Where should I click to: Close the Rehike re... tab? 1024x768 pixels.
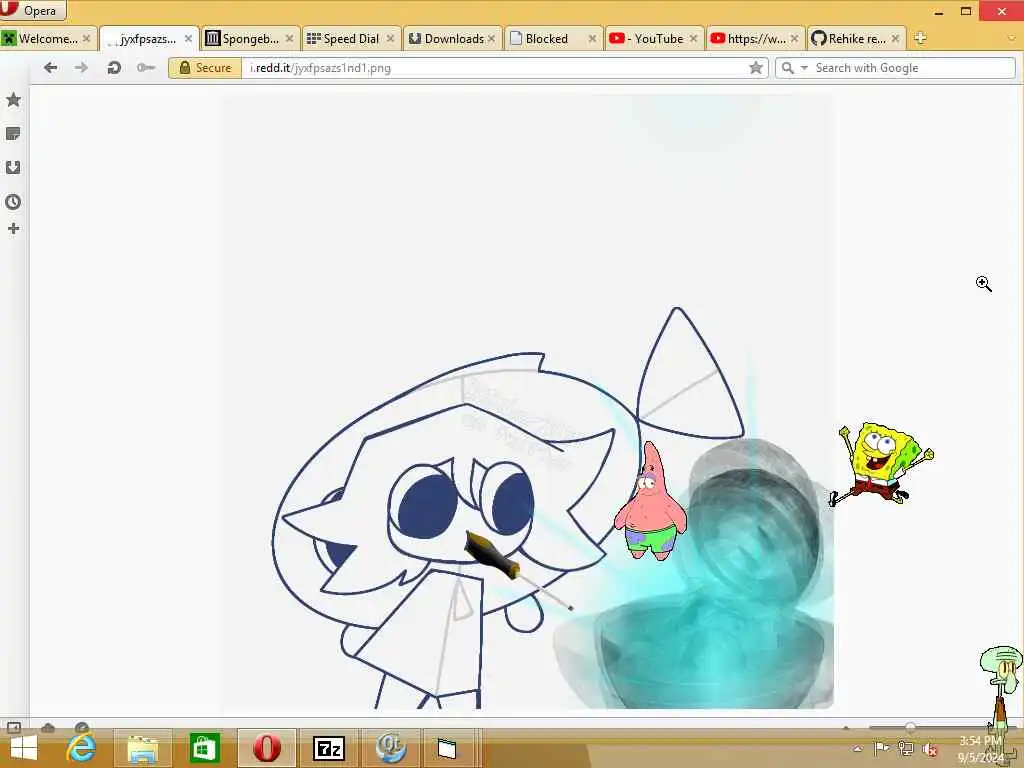895,39
